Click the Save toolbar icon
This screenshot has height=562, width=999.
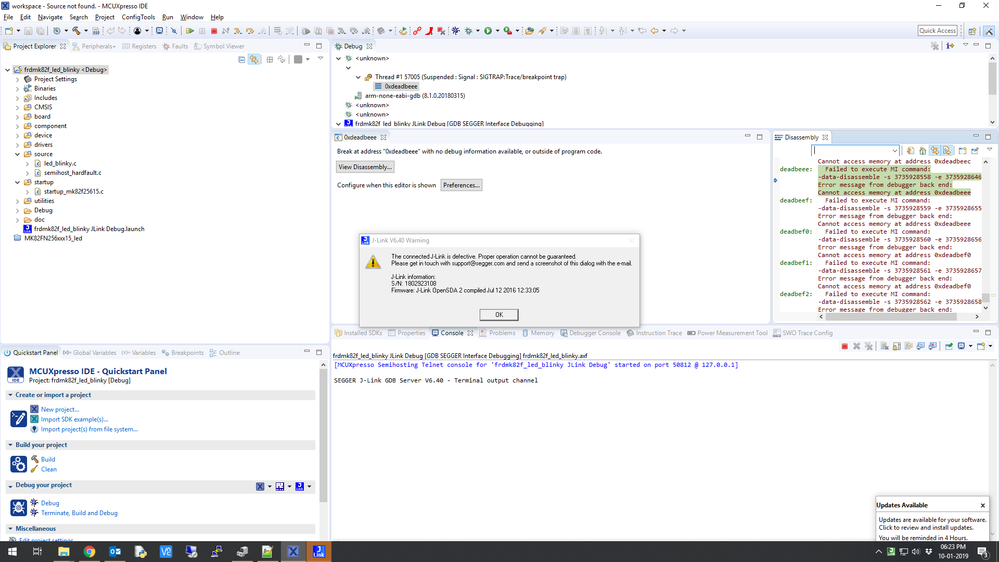pyautogui.click(x=28, y=31)
